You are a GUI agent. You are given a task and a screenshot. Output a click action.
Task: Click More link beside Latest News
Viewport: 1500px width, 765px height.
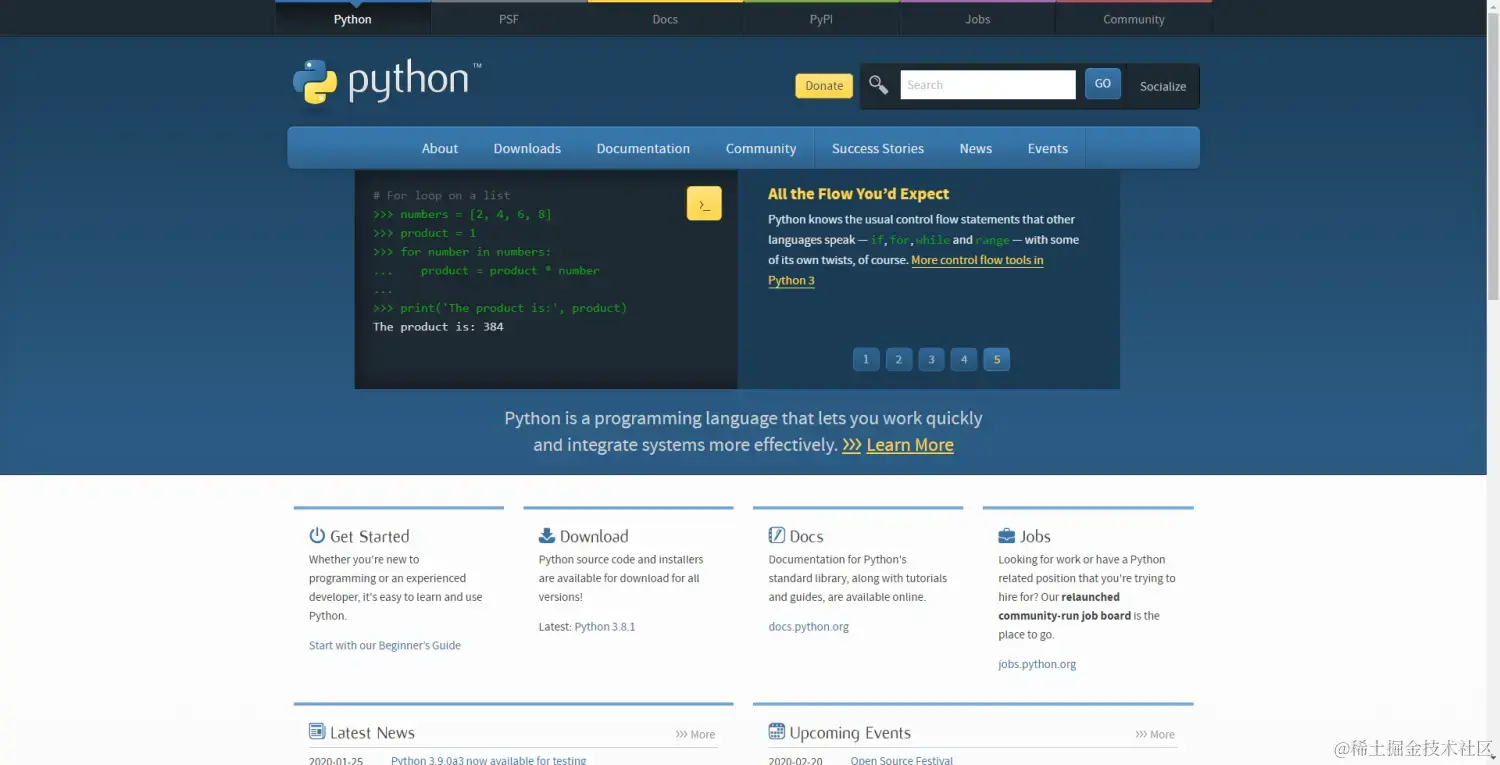696,734
